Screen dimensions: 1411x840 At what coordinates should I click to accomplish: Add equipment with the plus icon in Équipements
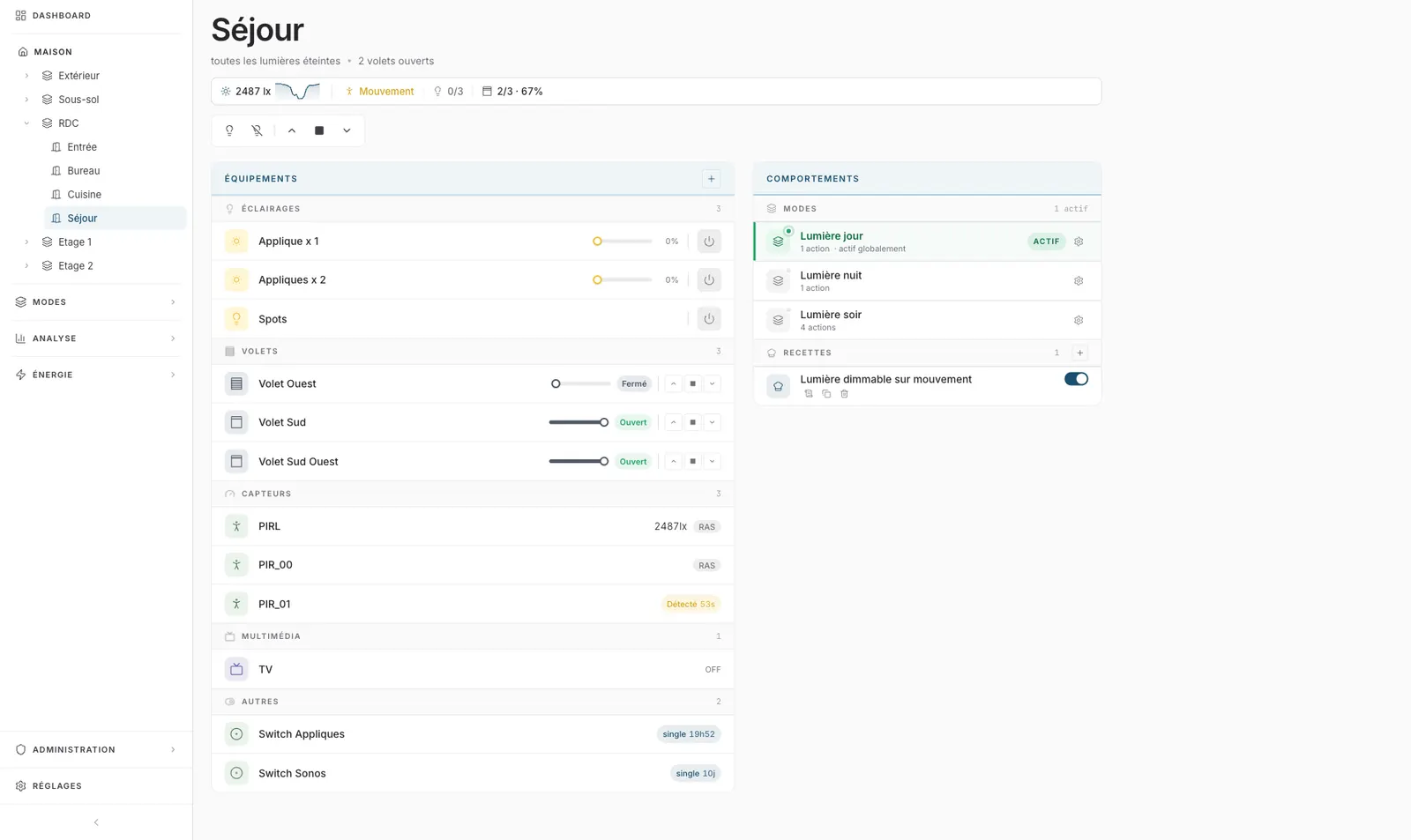click(712, 179)
